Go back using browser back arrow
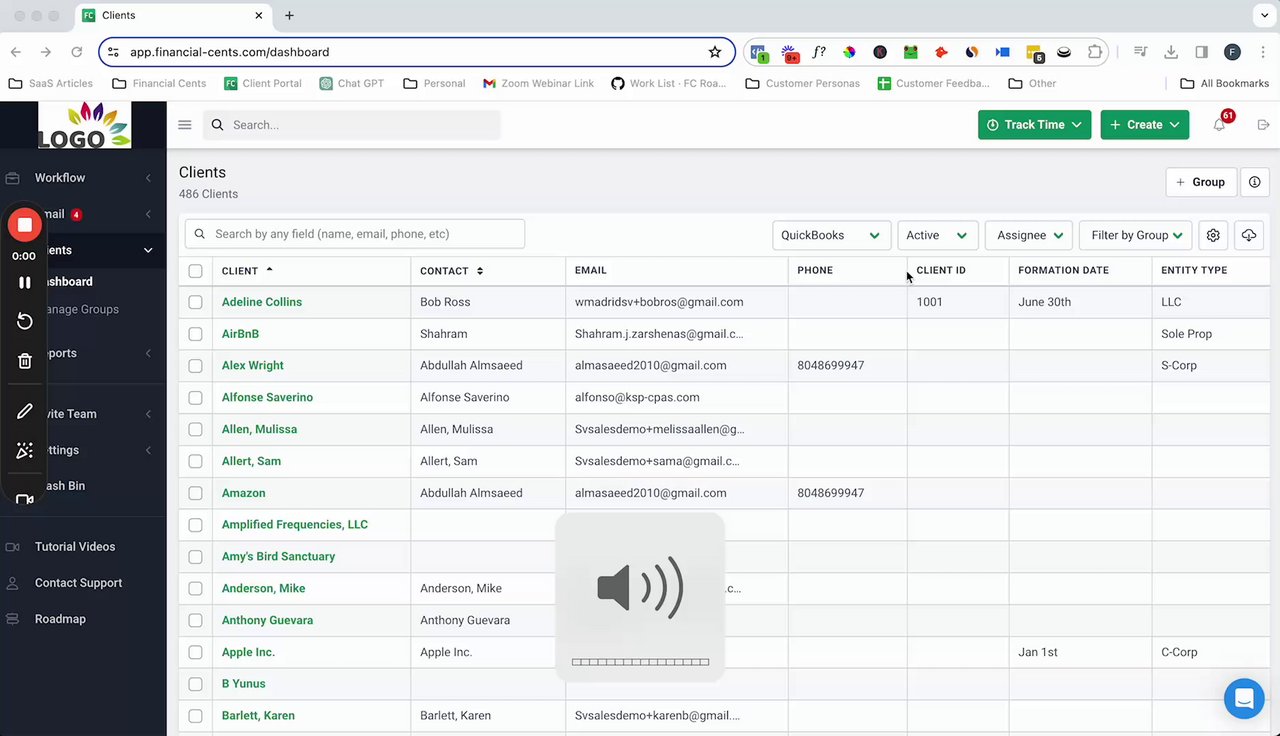Screen dimensions: 1280x736 (16, 52)
